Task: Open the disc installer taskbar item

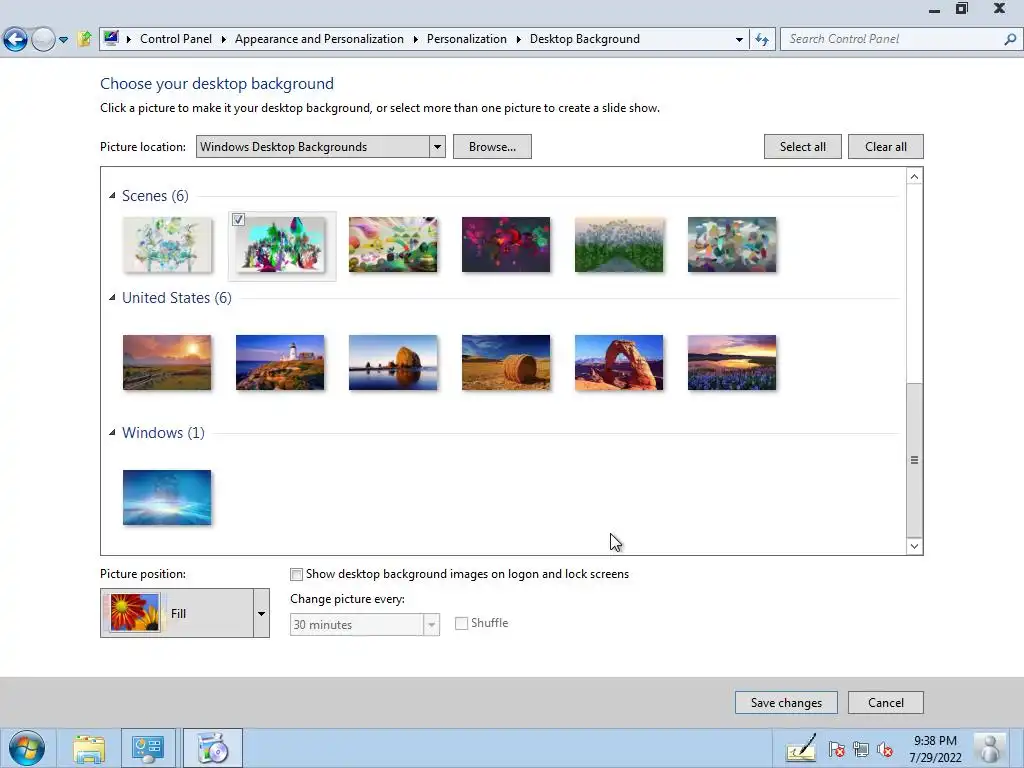Action: pyautogui.click(x=212, y=748)
